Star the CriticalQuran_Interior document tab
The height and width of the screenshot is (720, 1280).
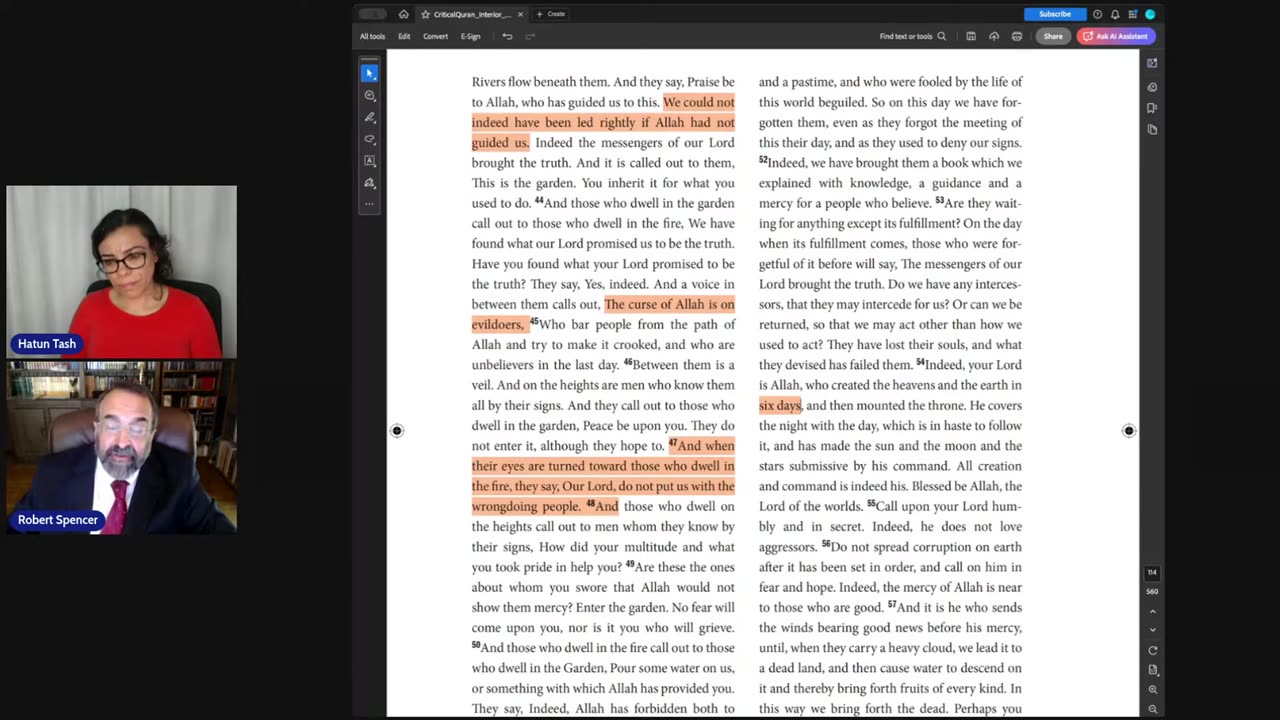pyautogui.click(x=425, y=14)
